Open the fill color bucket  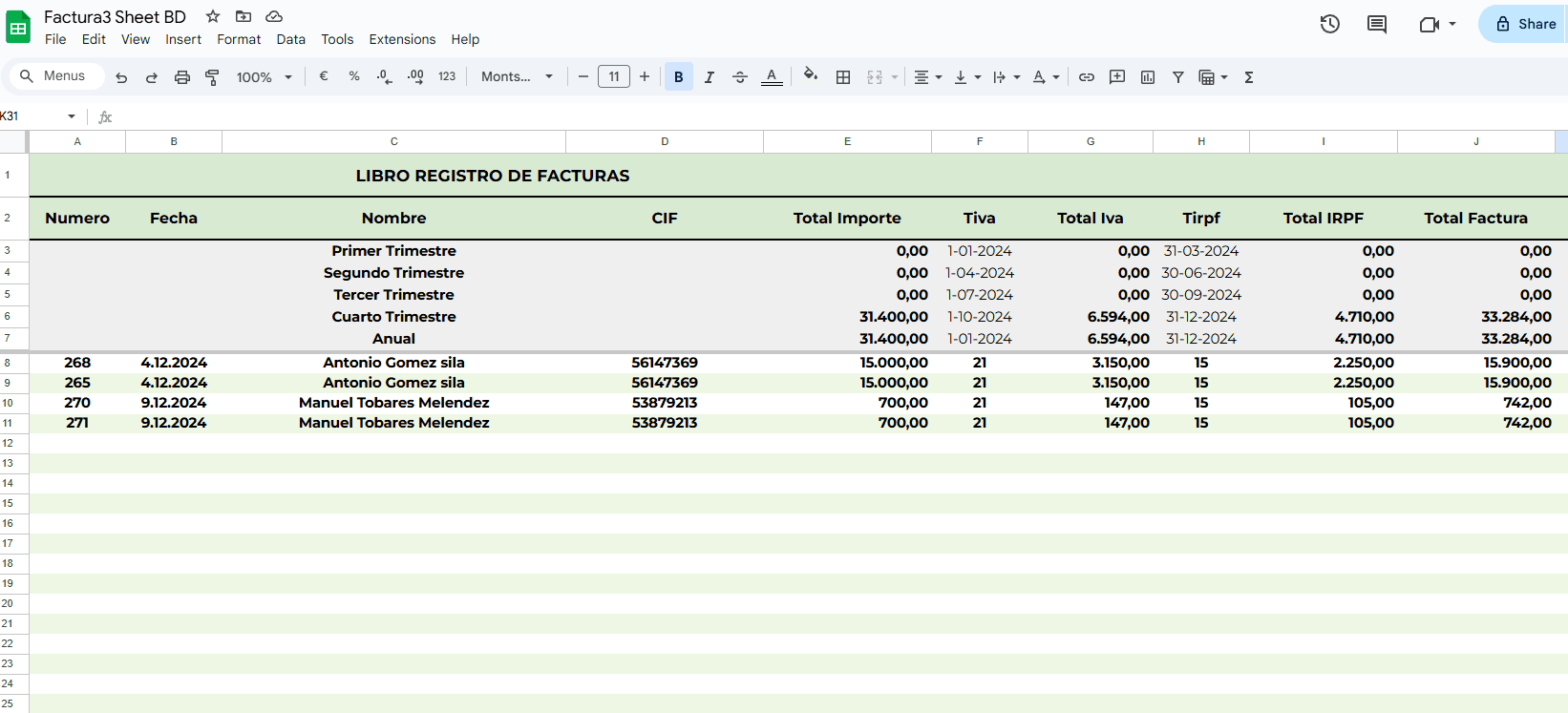(x=811, y=75)
